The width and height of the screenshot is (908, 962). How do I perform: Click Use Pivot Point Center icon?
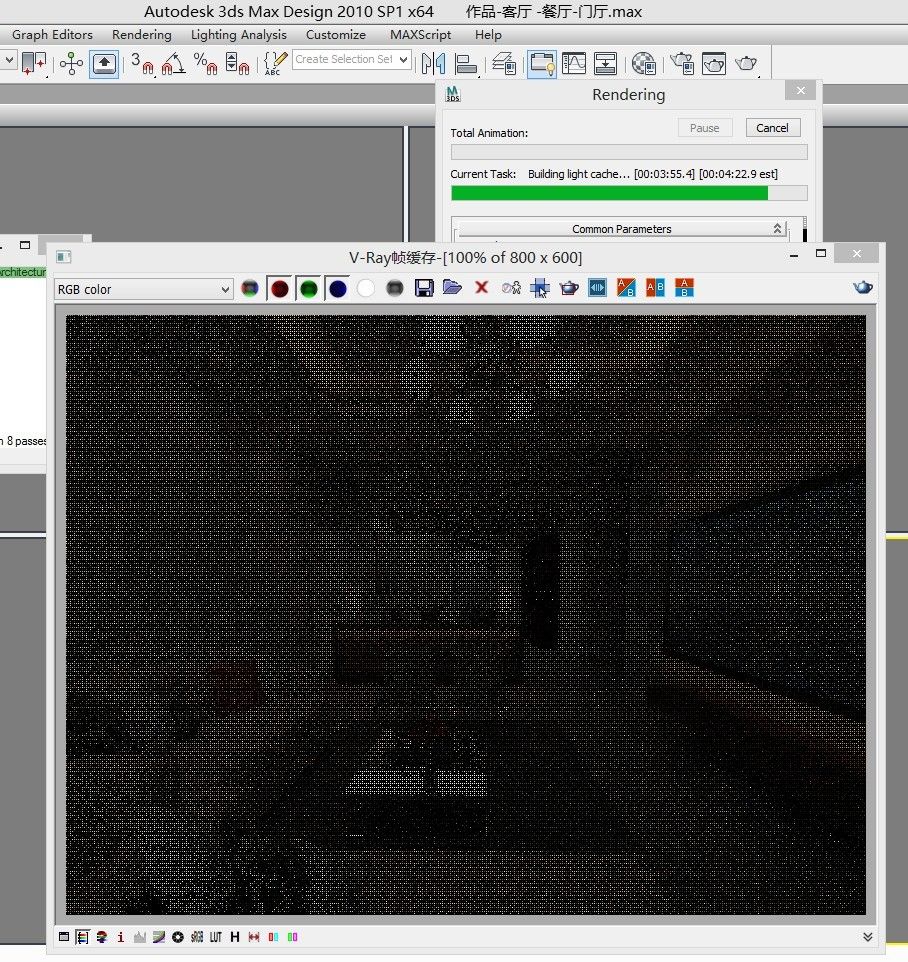pos(71,63)
